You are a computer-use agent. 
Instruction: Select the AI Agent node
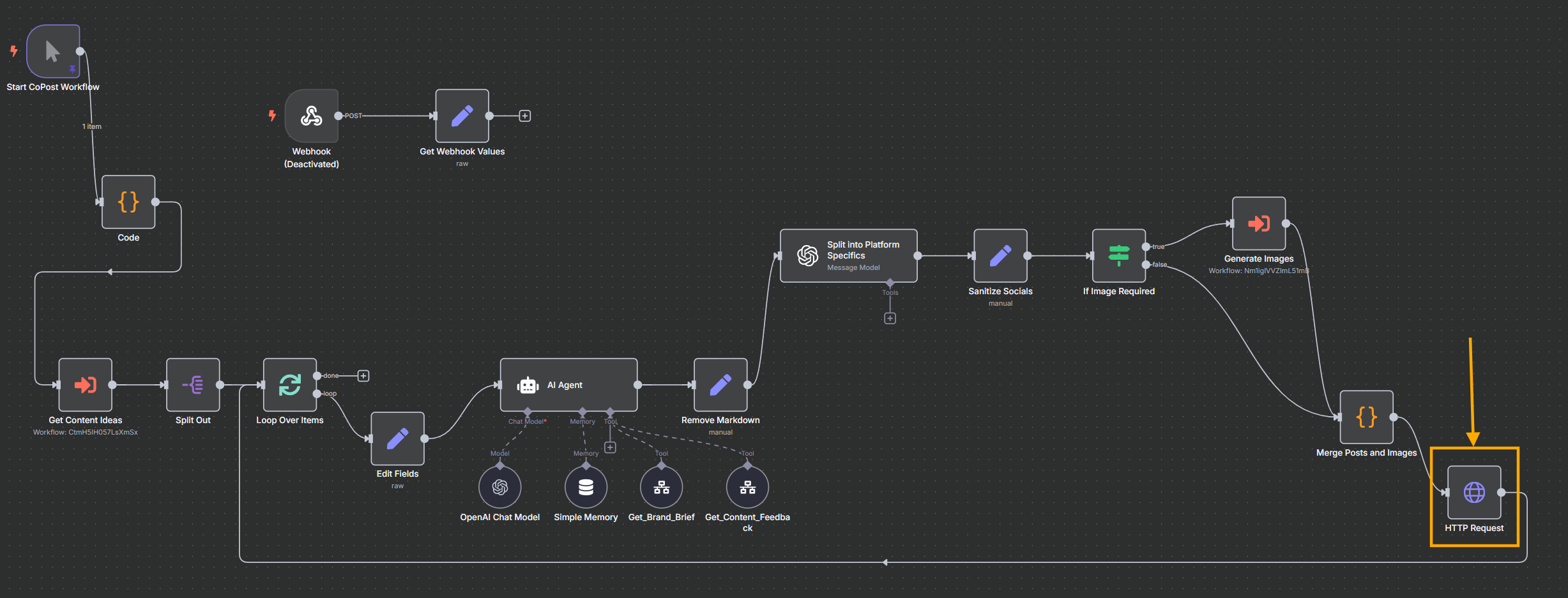tap(568, 384)
